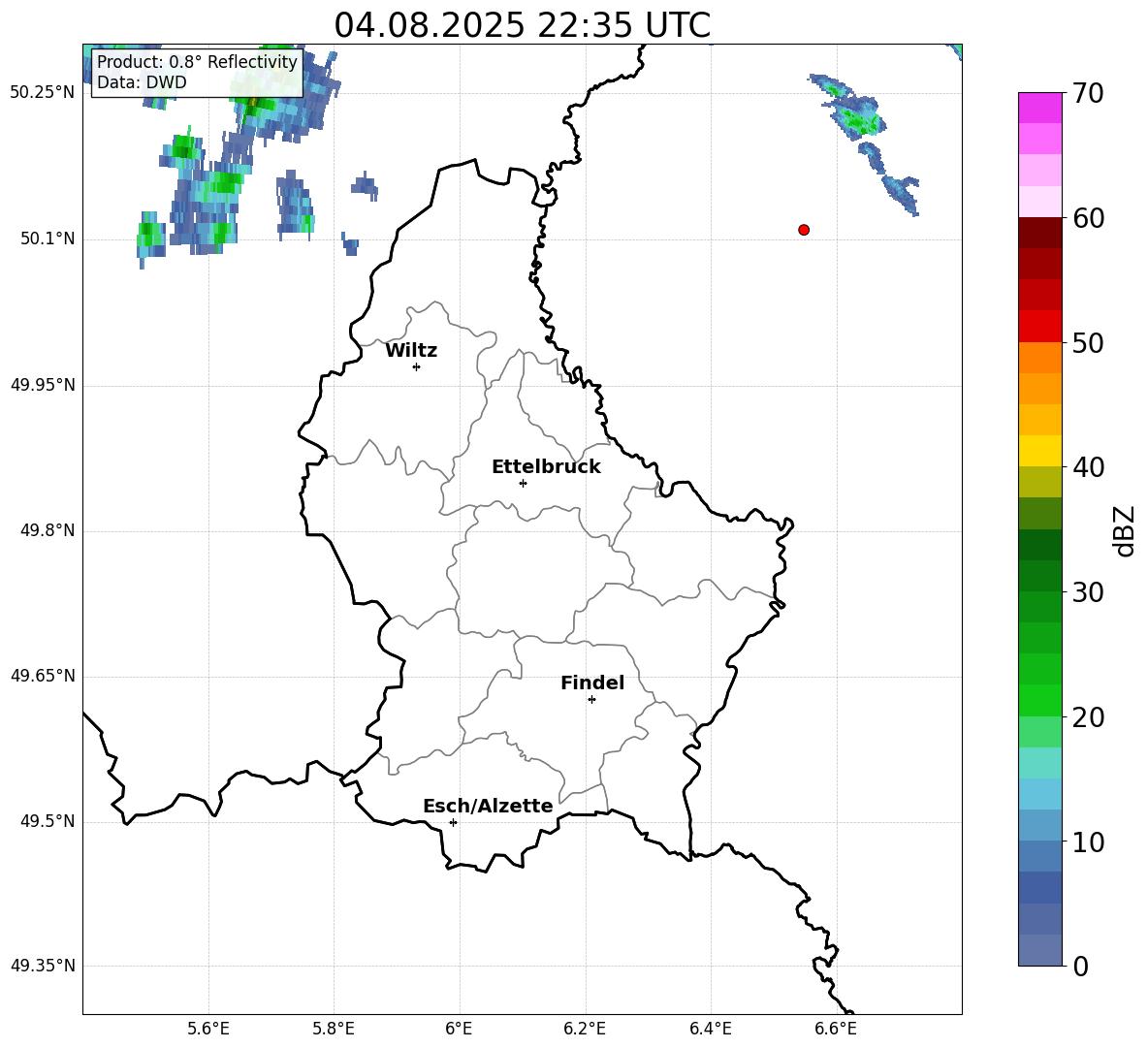Click the dBZ colorbar label
Viewport: 1148px width, 1048px height.
click(1124, 530)
